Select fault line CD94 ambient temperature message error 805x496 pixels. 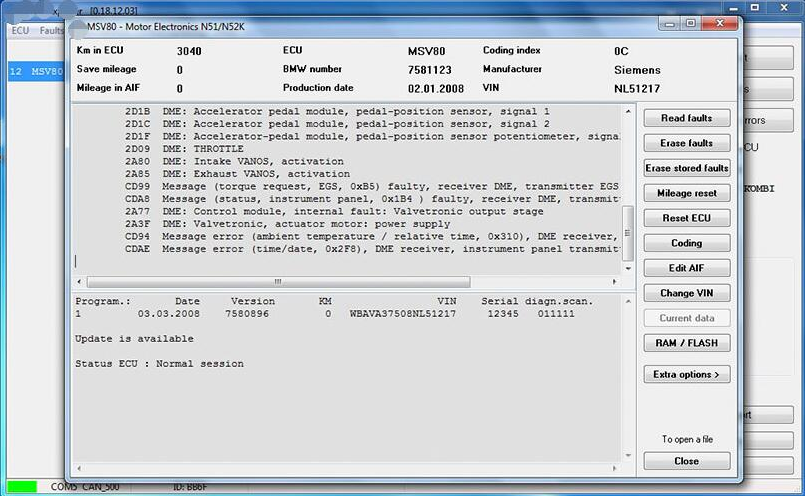coord(372,236)
